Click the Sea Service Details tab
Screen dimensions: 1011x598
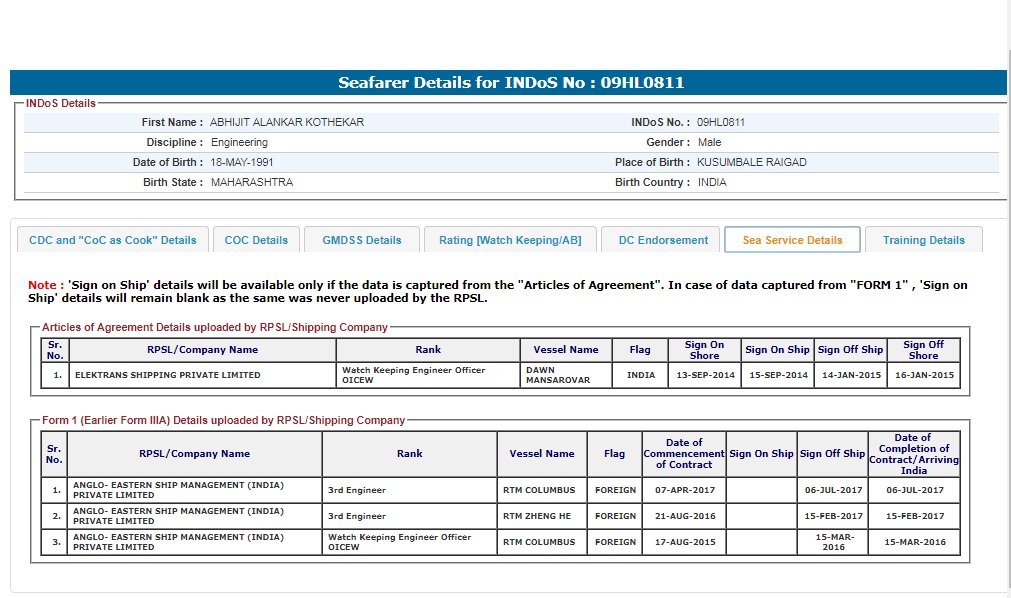tap(792, 240)
